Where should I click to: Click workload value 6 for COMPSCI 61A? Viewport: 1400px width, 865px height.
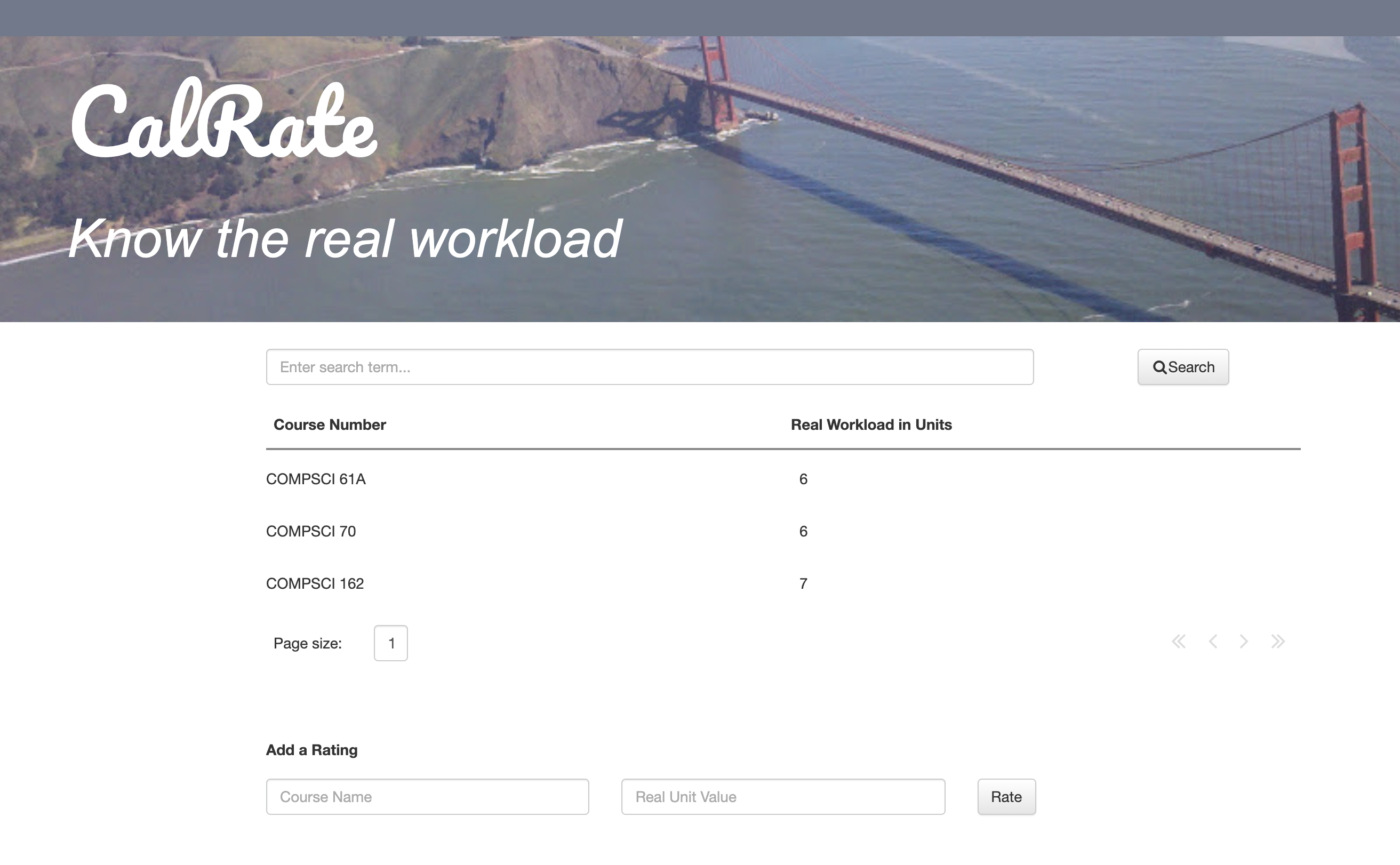click(803, 479)
